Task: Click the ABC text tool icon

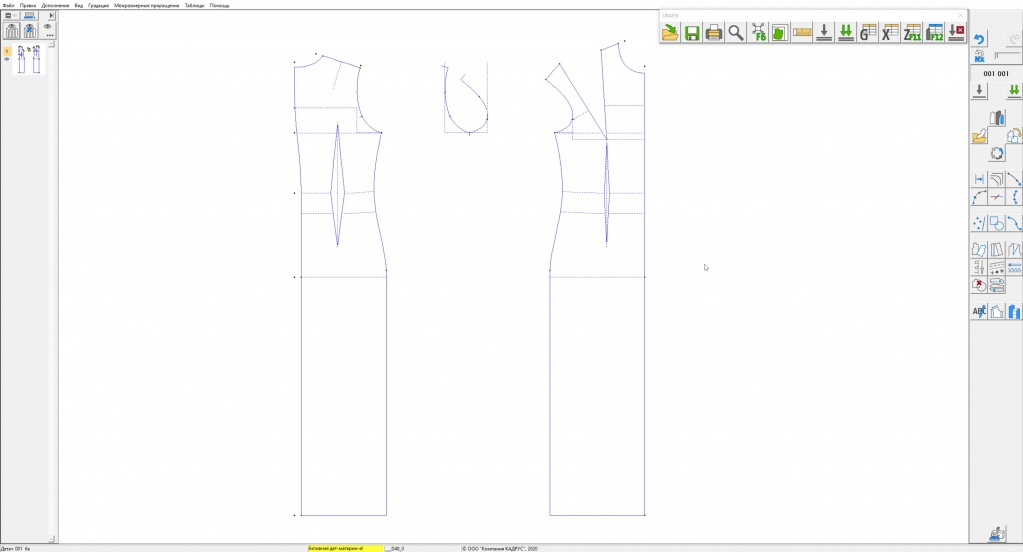Action: [980, 311]
